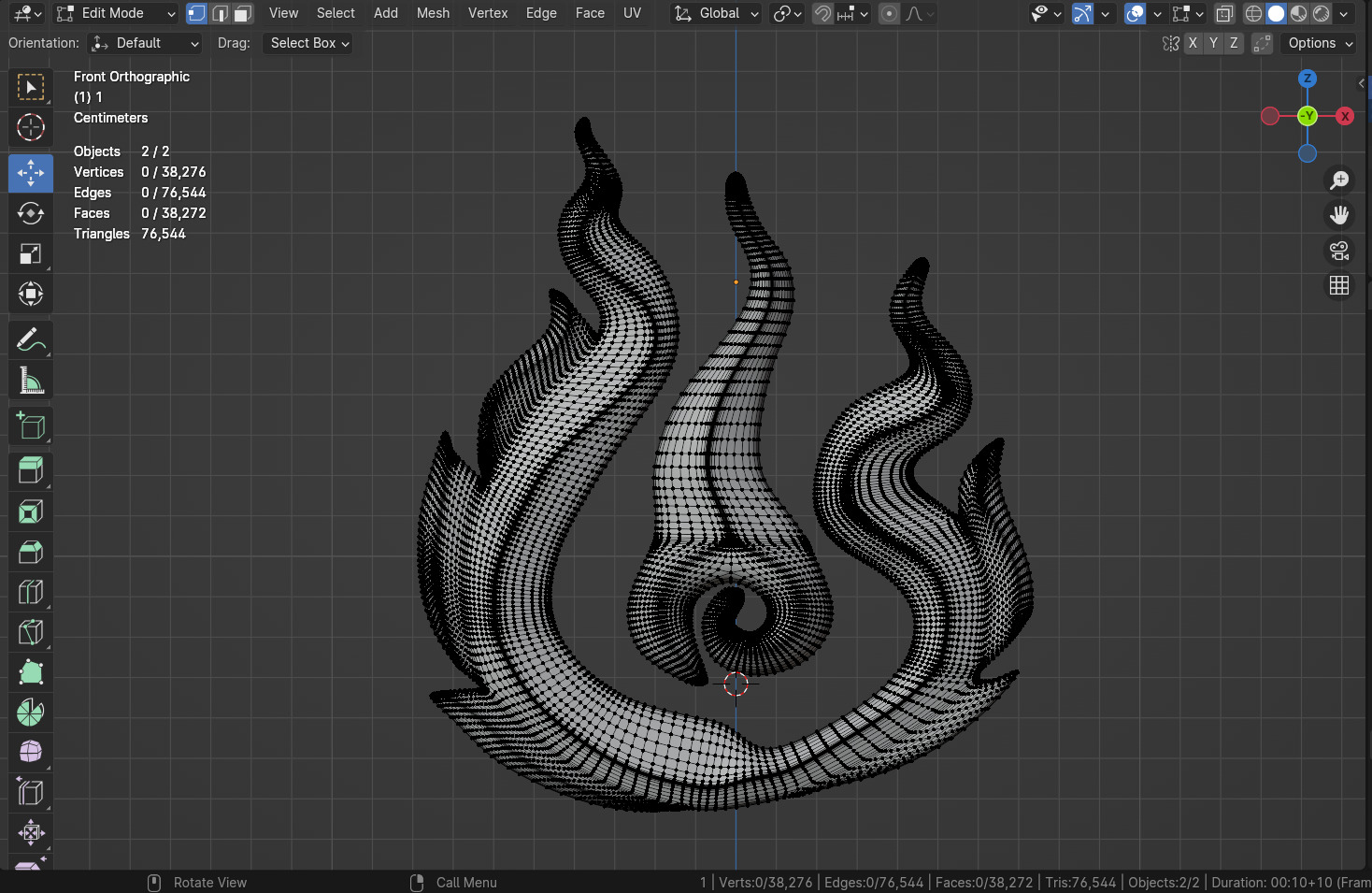This screenshot has height=893, width=1372.
Task: Enable vertex select mode
Action: pos(196,13)
